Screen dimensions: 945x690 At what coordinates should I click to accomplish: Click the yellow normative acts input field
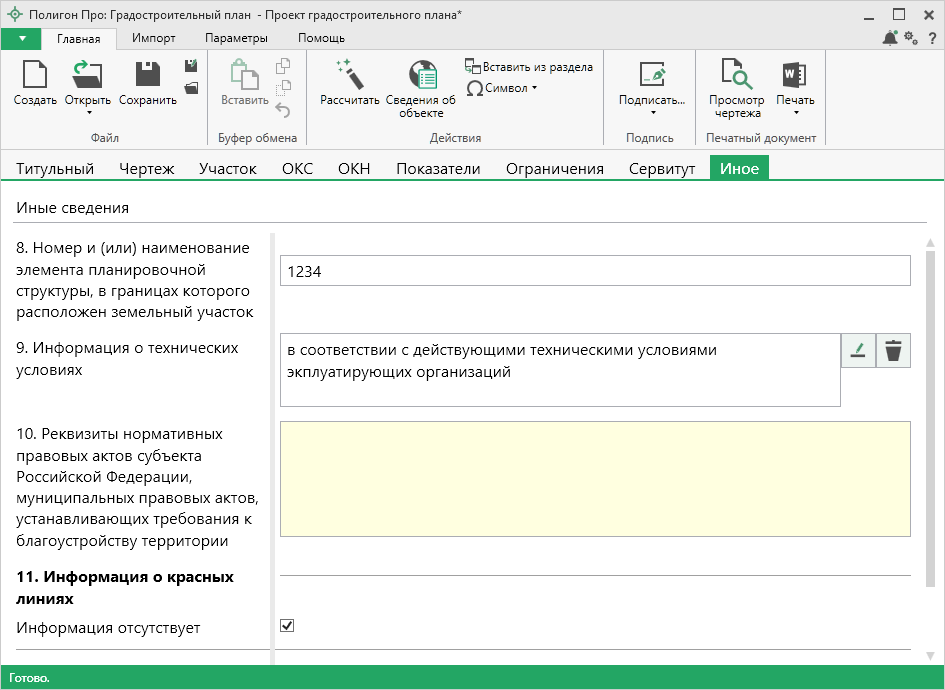click(x=595, y=479)
